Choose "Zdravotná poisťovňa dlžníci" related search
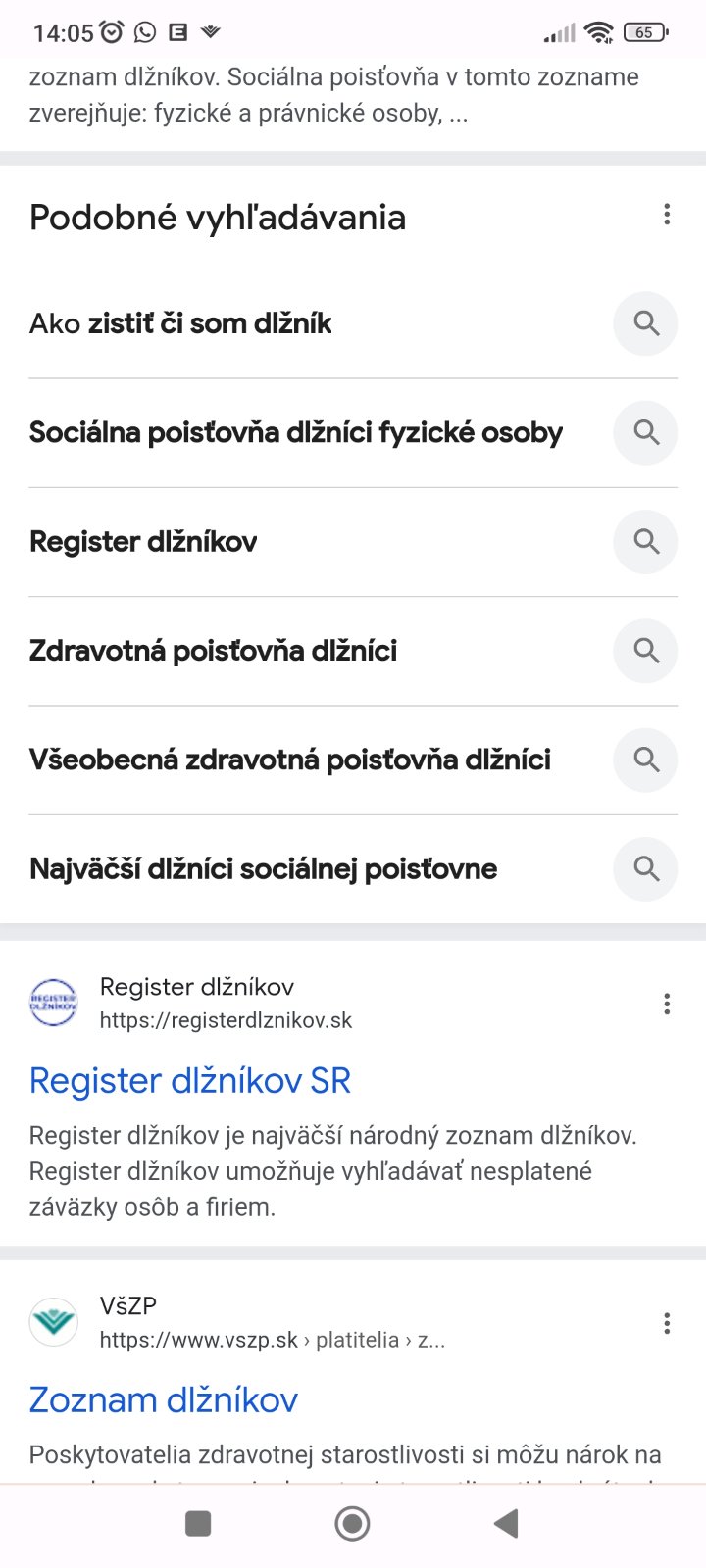Image resolution: width=706 pixels, height=1568 pixels. click(214, 651)
